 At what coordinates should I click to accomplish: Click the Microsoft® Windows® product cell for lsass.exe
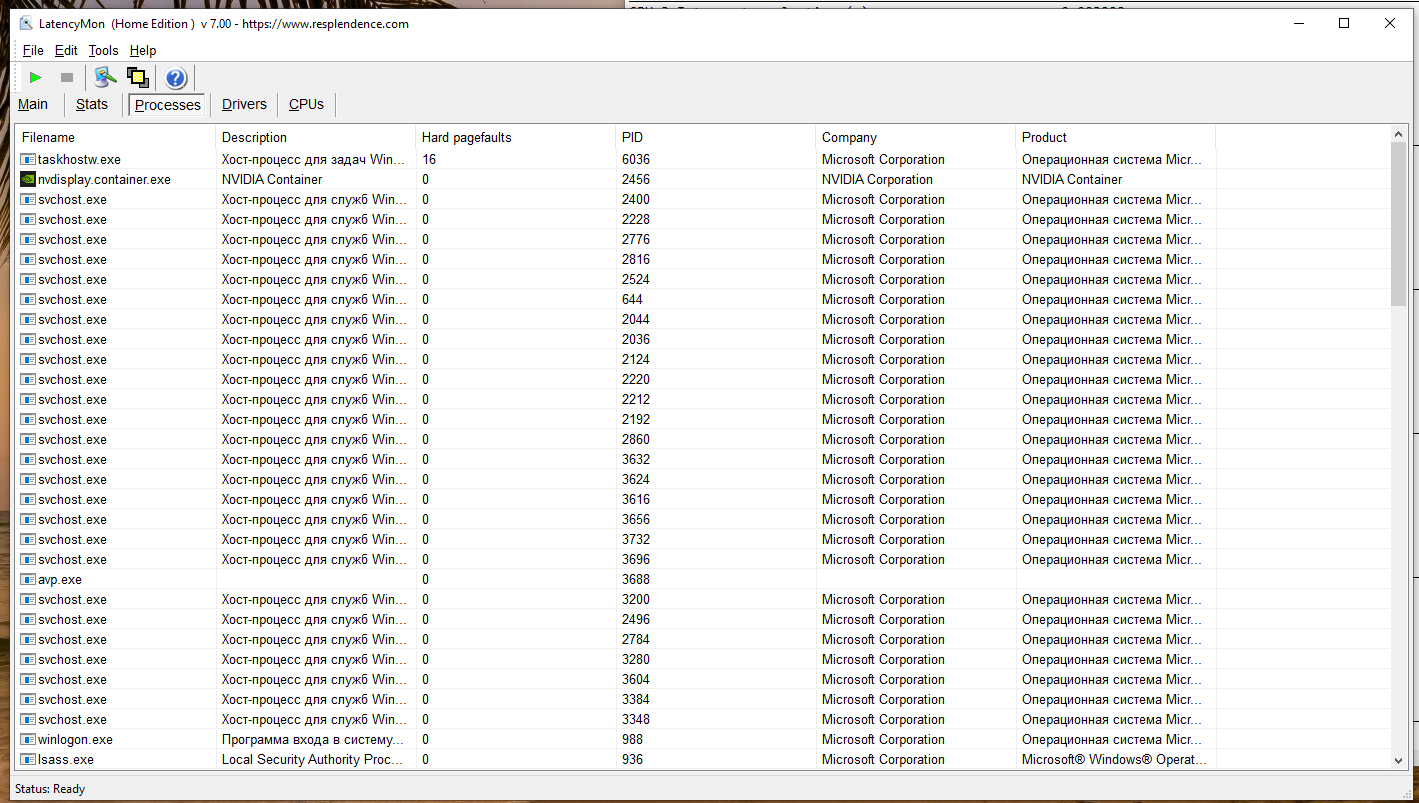pyautogui.click(x=1114, y=759)
